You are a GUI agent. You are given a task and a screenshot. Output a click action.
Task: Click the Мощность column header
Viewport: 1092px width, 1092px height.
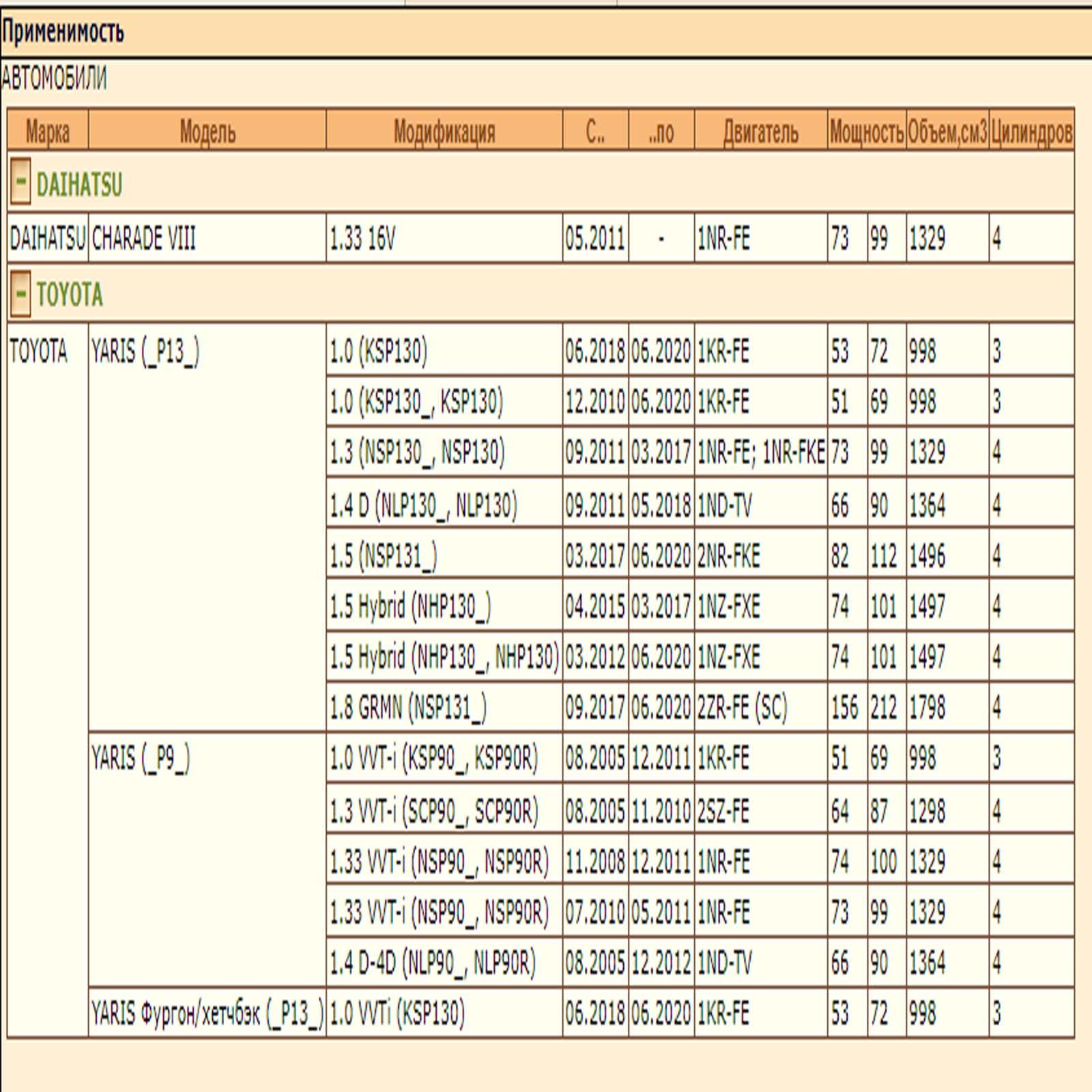point(866,131)
